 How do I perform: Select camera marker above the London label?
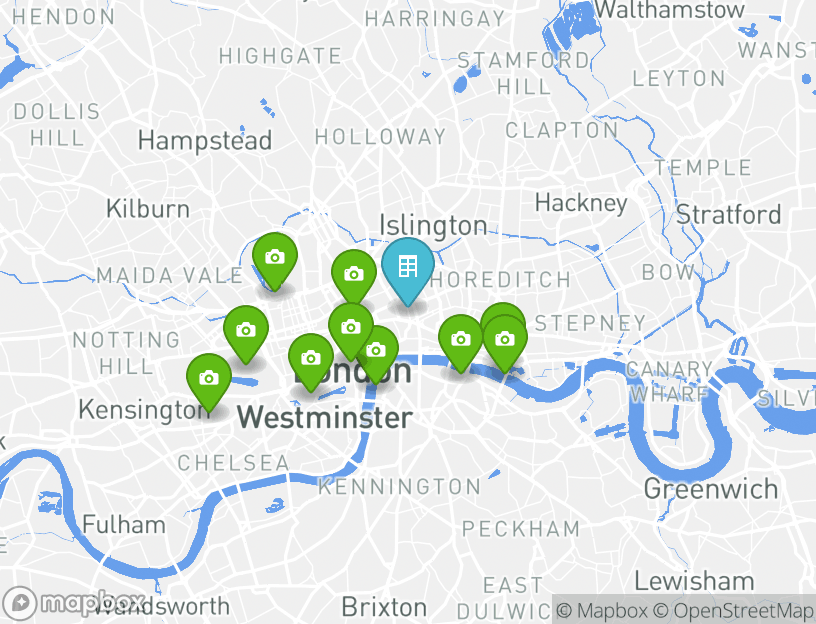coord(351,327)
